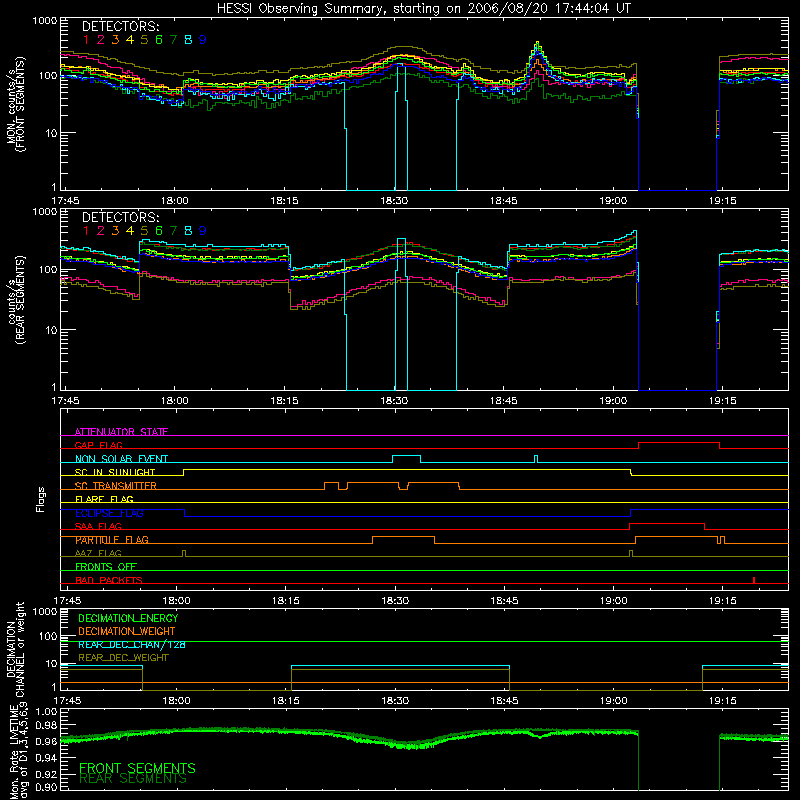Click the 18:00 time tick under the Flags plot
Image resolution: width=800 pixels, height=800 pixels.
176,601
